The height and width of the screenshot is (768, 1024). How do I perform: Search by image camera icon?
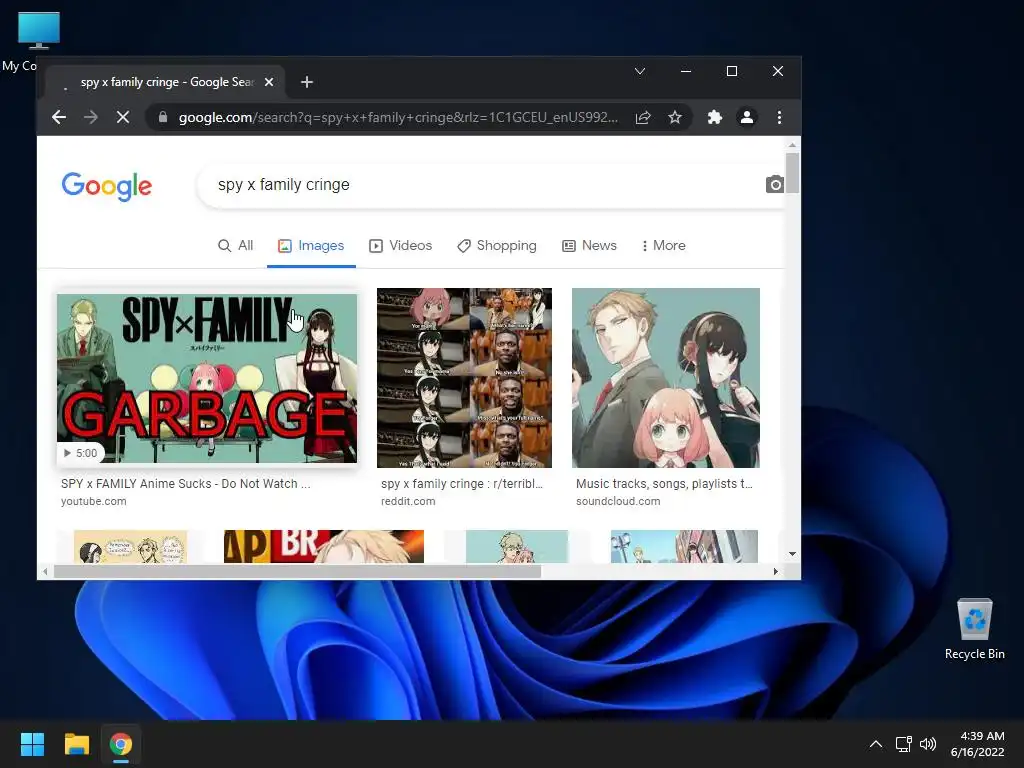click(775, 185)
